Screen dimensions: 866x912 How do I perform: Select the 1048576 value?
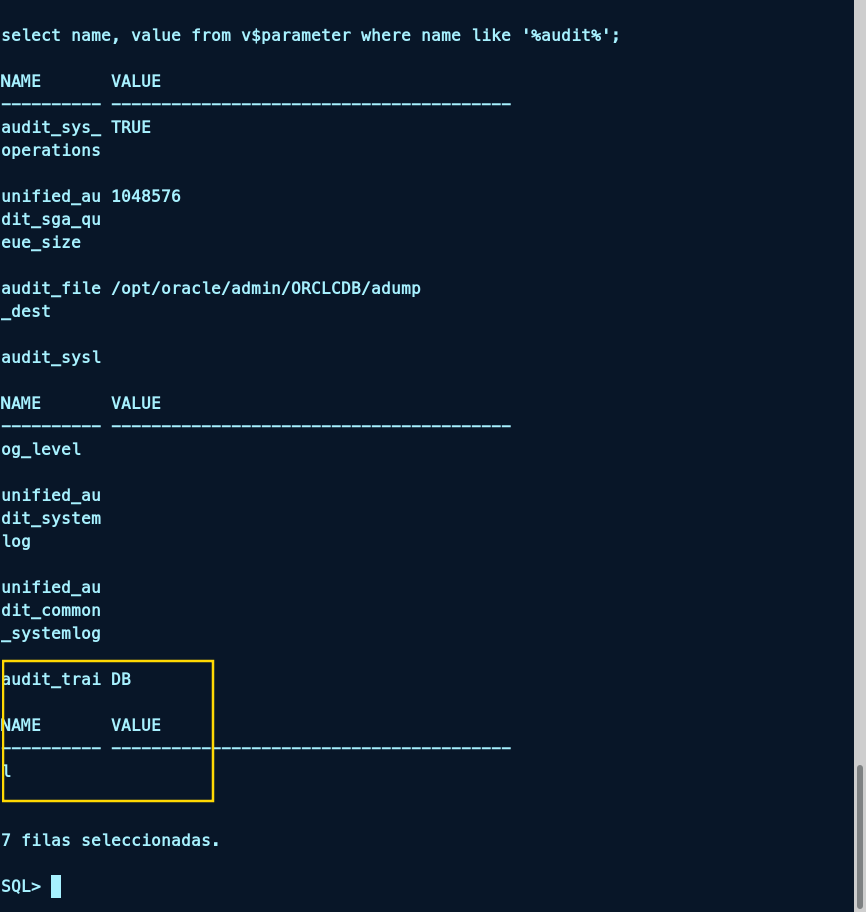click(146, 196)
